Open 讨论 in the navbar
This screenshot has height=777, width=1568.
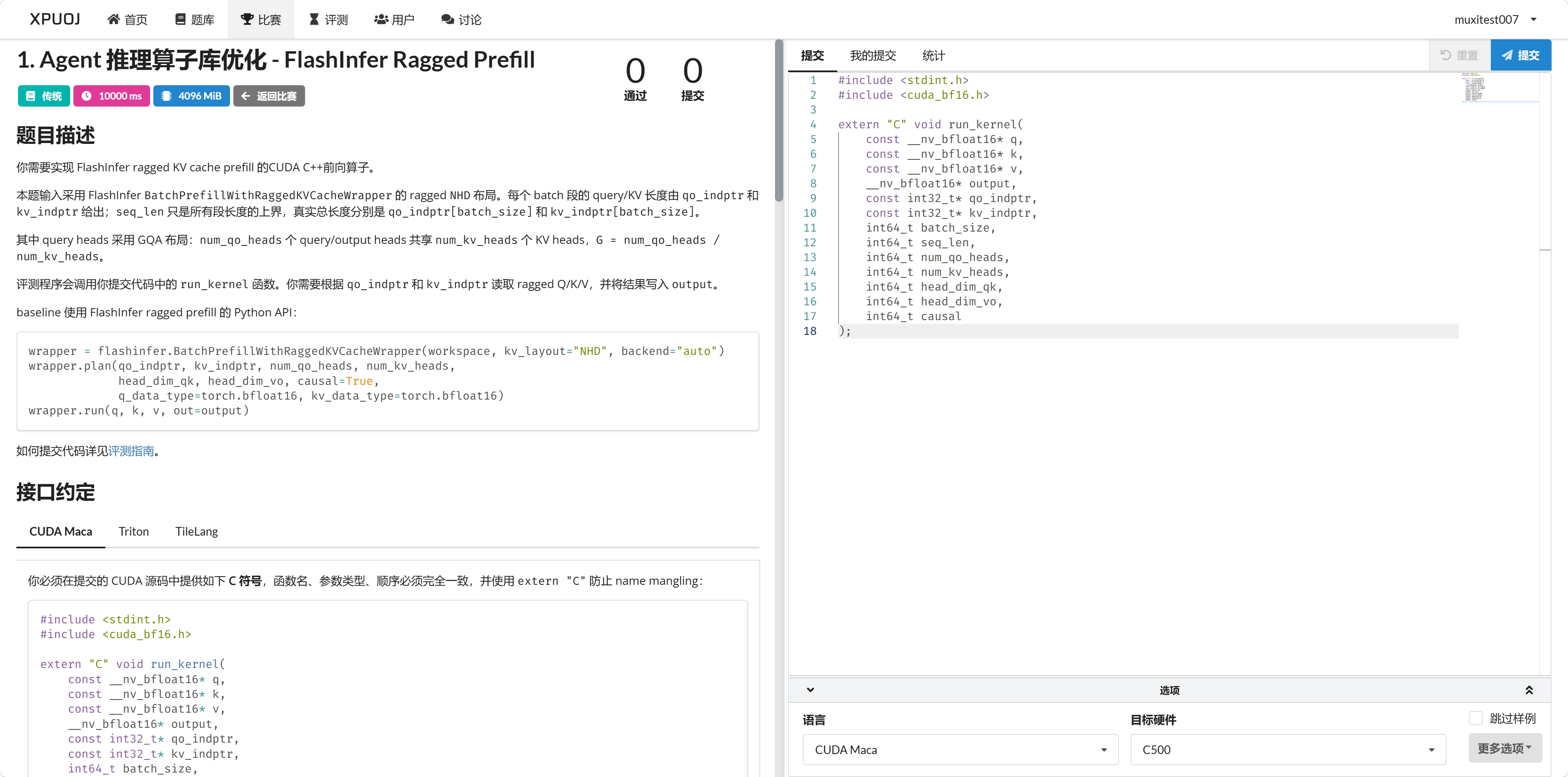tap(461, 20)
